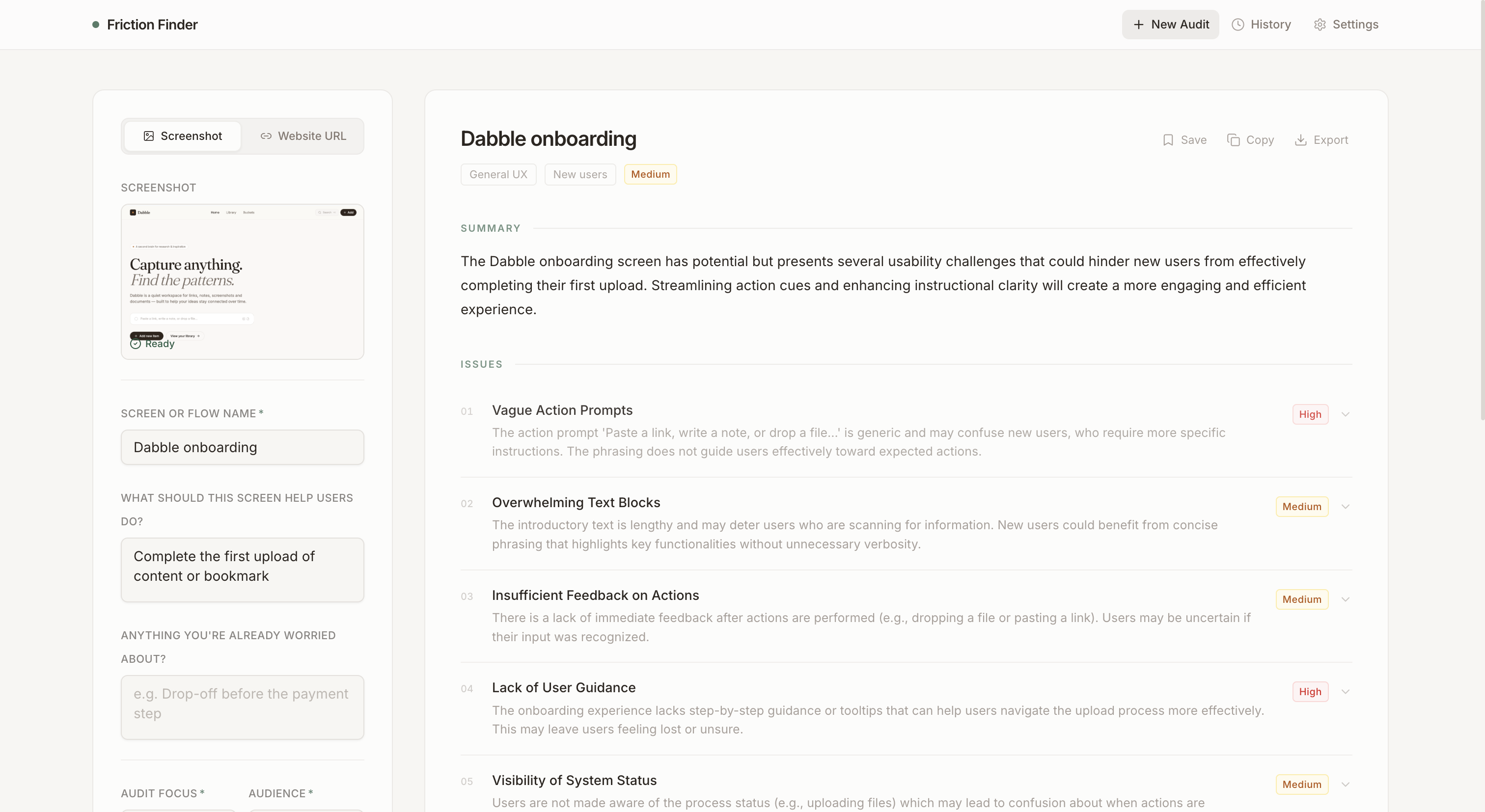1485x812 pixels.
Task: Edit the 'Complete the first upload' goal field
Action: 242,570
